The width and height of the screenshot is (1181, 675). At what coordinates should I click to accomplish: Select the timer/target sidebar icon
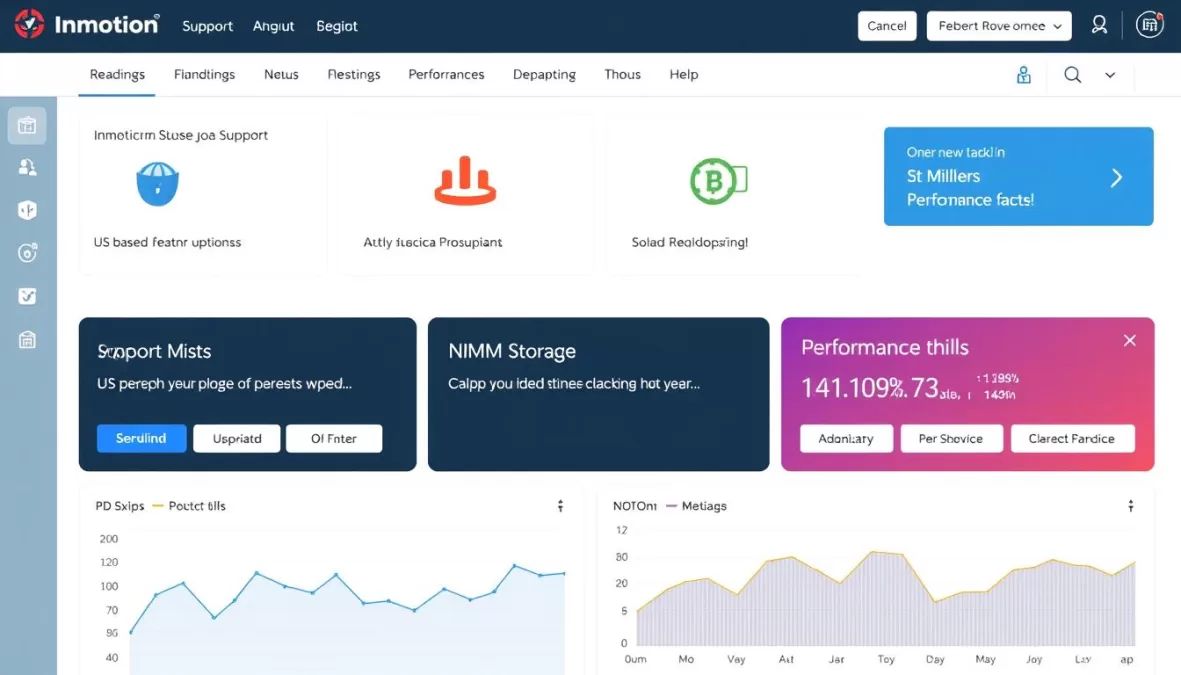pos(28,253)
